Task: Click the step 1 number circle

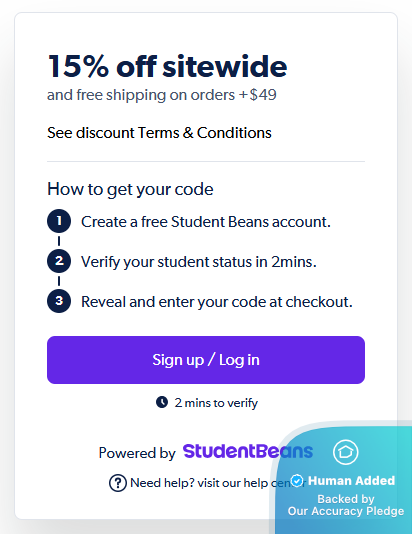Action: 59,221
